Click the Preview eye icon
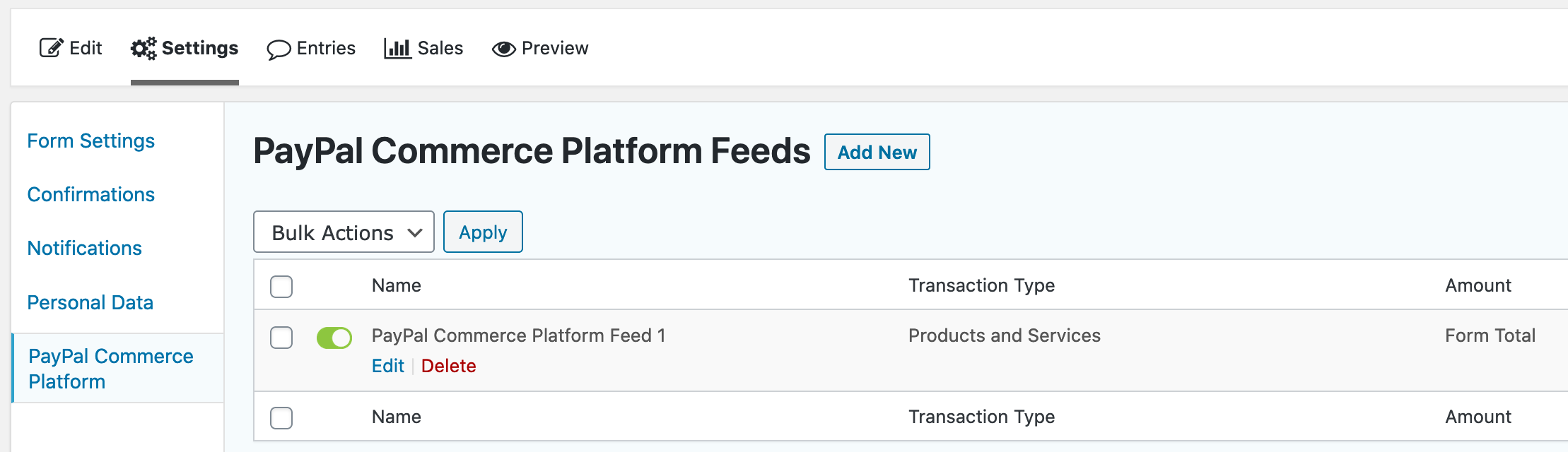The image size is (1568, 452). [x=503, y=49]
